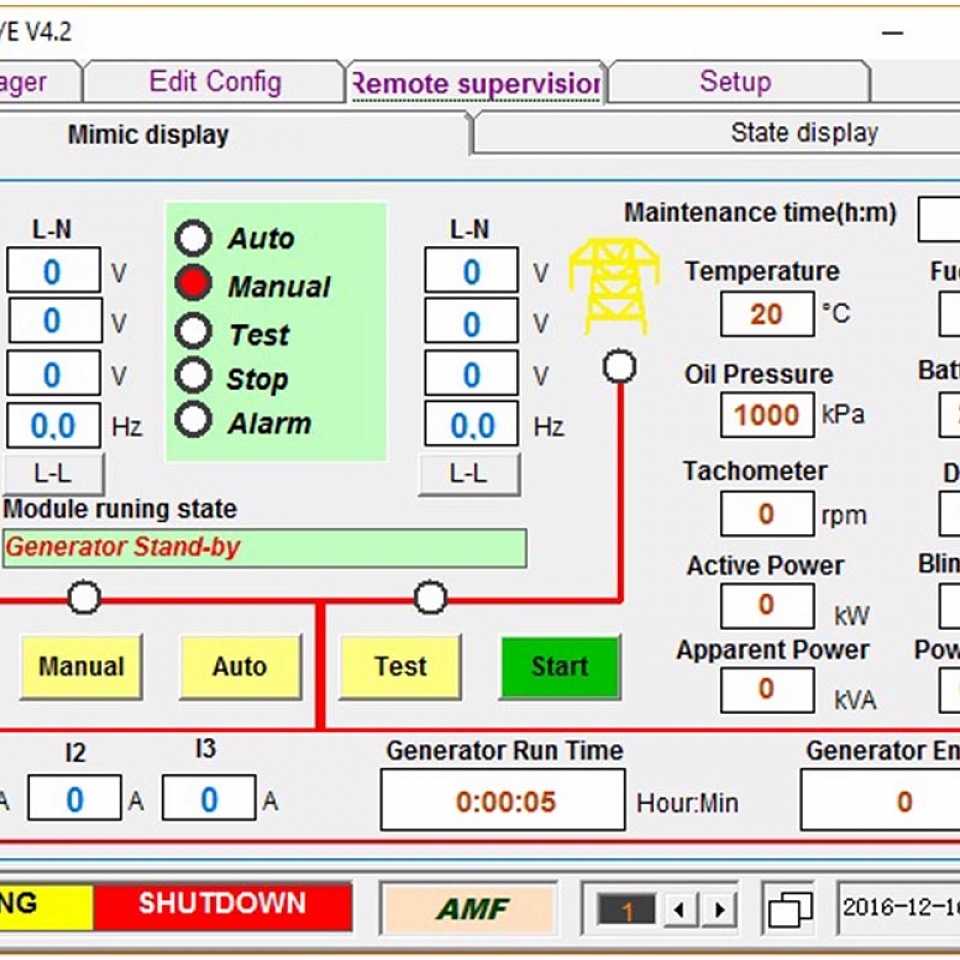Open the Setup tab

(737, 81)
